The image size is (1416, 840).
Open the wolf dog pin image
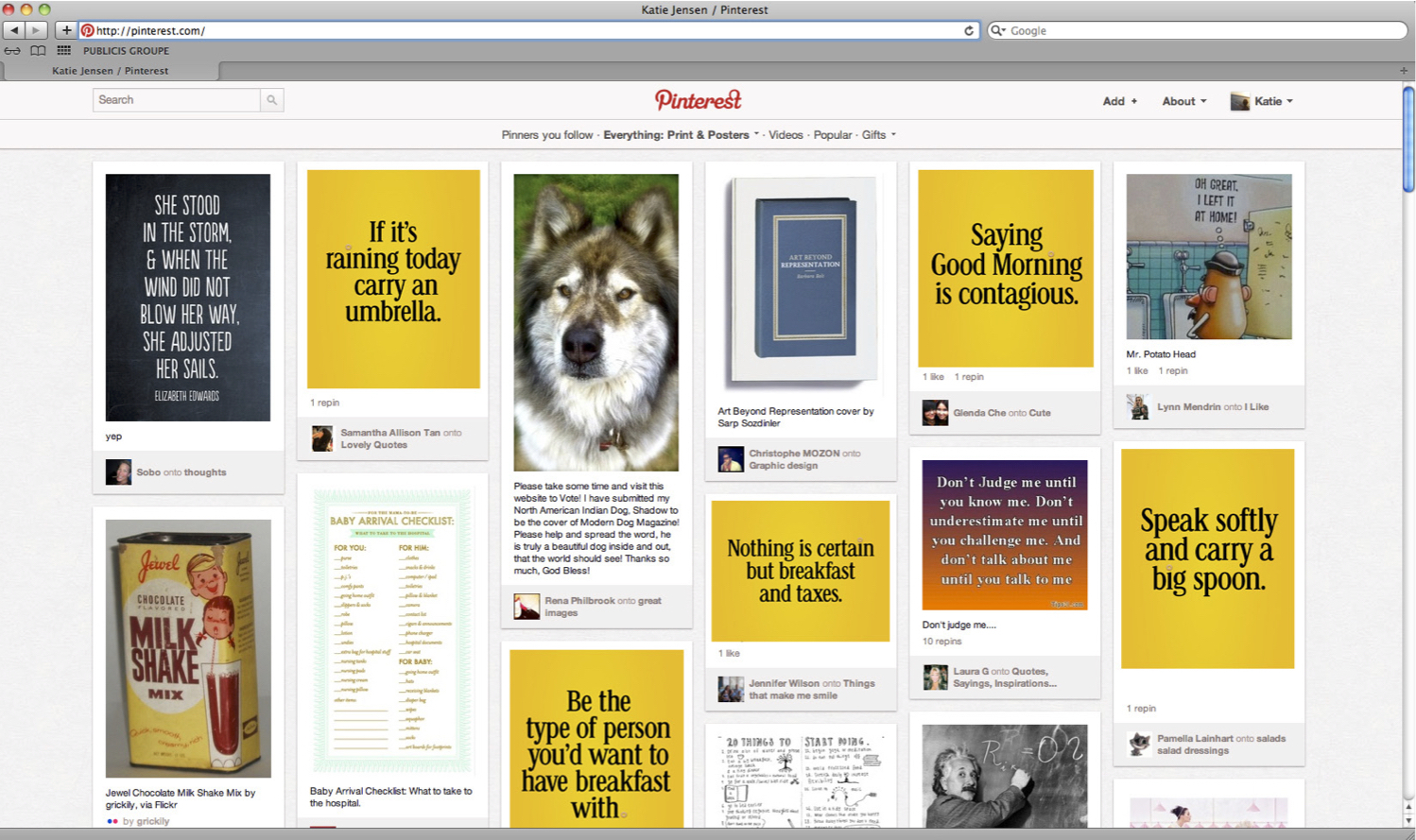click(x=596, y=322)
